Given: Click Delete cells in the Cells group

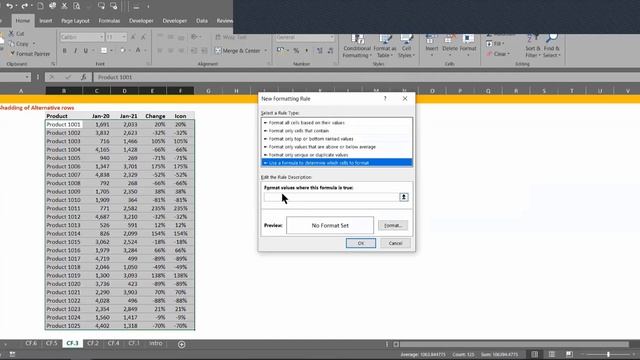Looking at the screenshot, I should [x=450, y=45].
